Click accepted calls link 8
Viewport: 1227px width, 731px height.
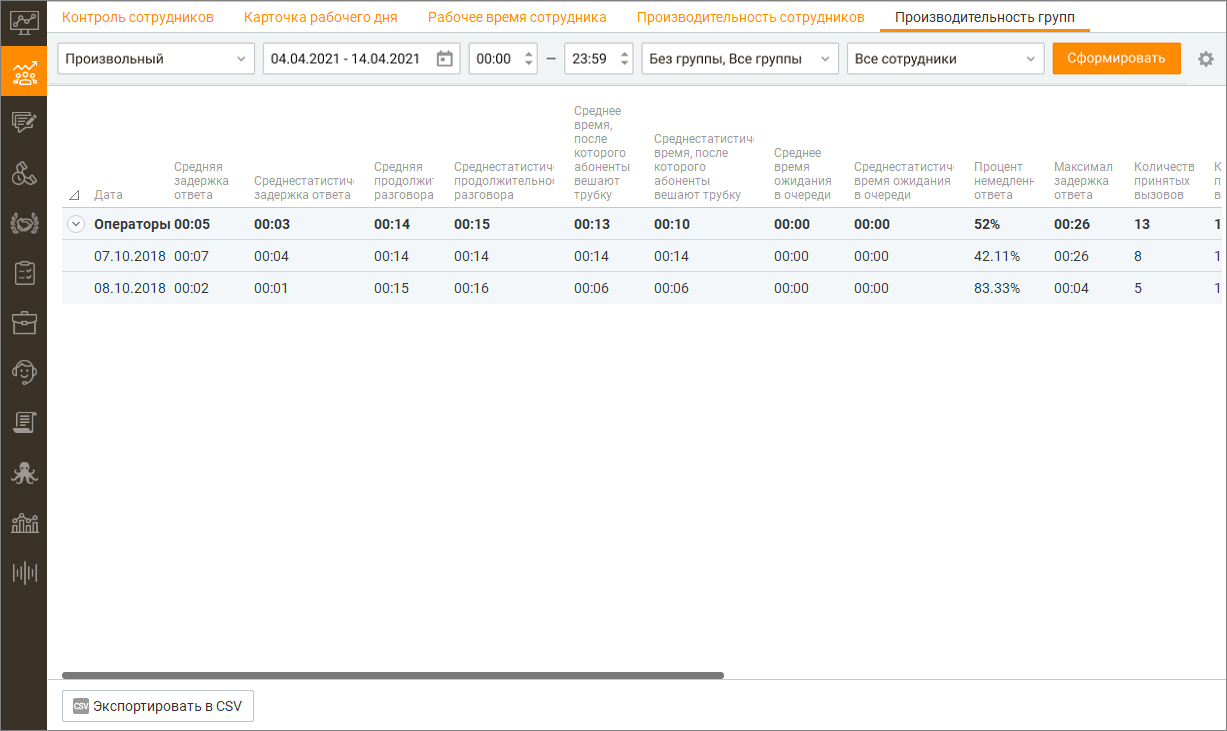[1138, 256]
